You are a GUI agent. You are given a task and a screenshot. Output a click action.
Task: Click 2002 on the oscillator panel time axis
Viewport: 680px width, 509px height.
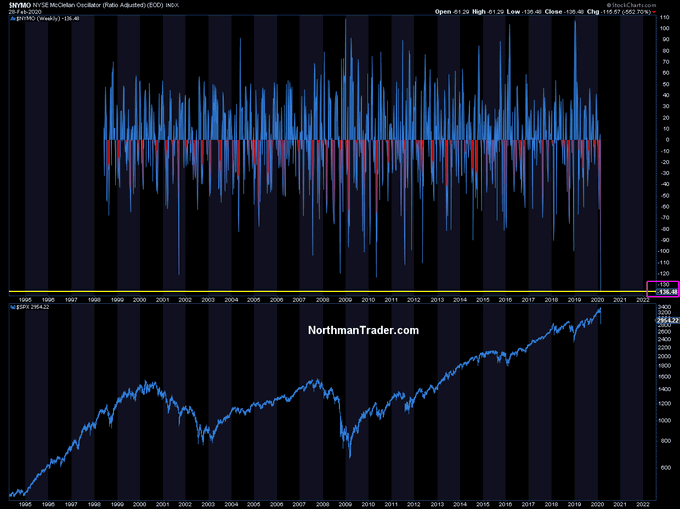click(185, 300)
